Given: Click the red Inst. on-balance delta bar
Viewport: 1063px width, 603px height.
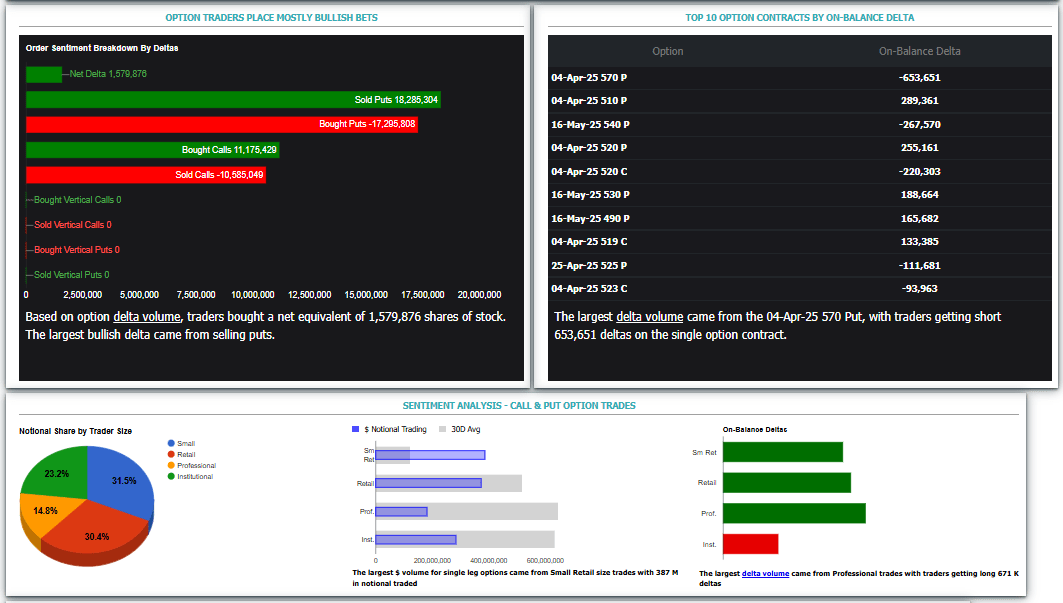Looking at the screenshot, I should (750, 544).
